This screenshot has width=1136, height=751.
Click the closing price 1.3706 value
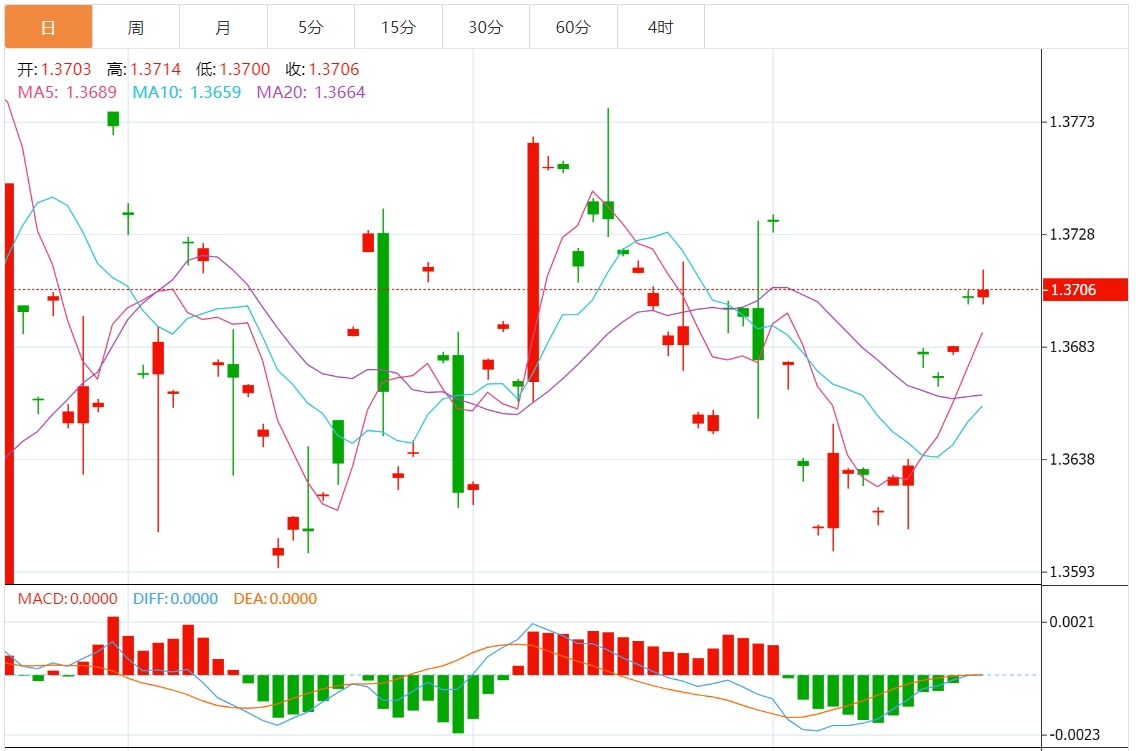334,70
